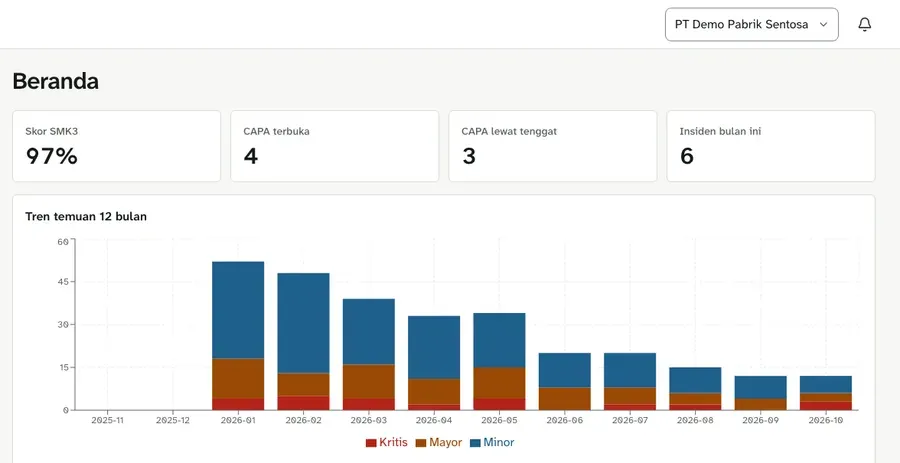
Task: Open the CAPA lewat tenggat card
Action: [x=553, y=146]
